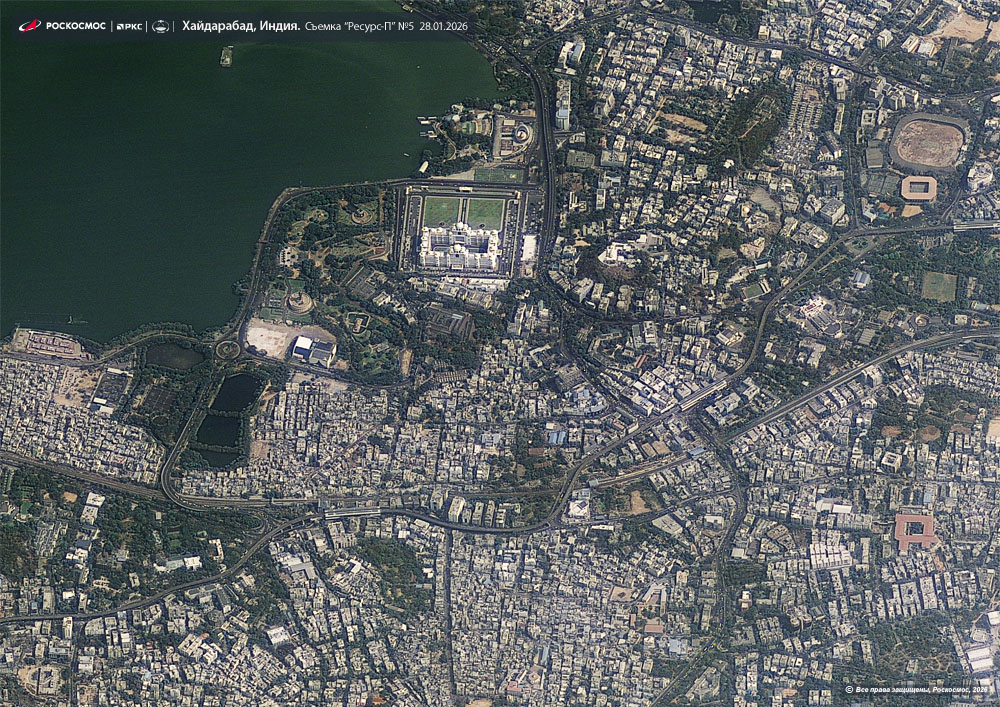Click the РКС logo in header
The image size is (1000, 707).
(129, 26)
